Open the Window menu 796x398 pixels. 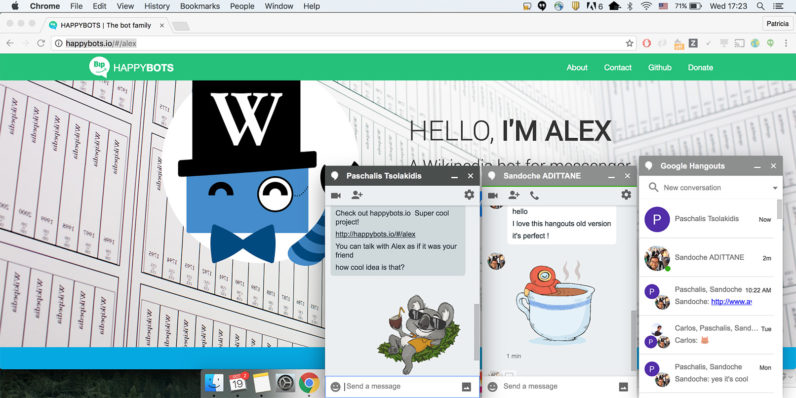(279, 6)
